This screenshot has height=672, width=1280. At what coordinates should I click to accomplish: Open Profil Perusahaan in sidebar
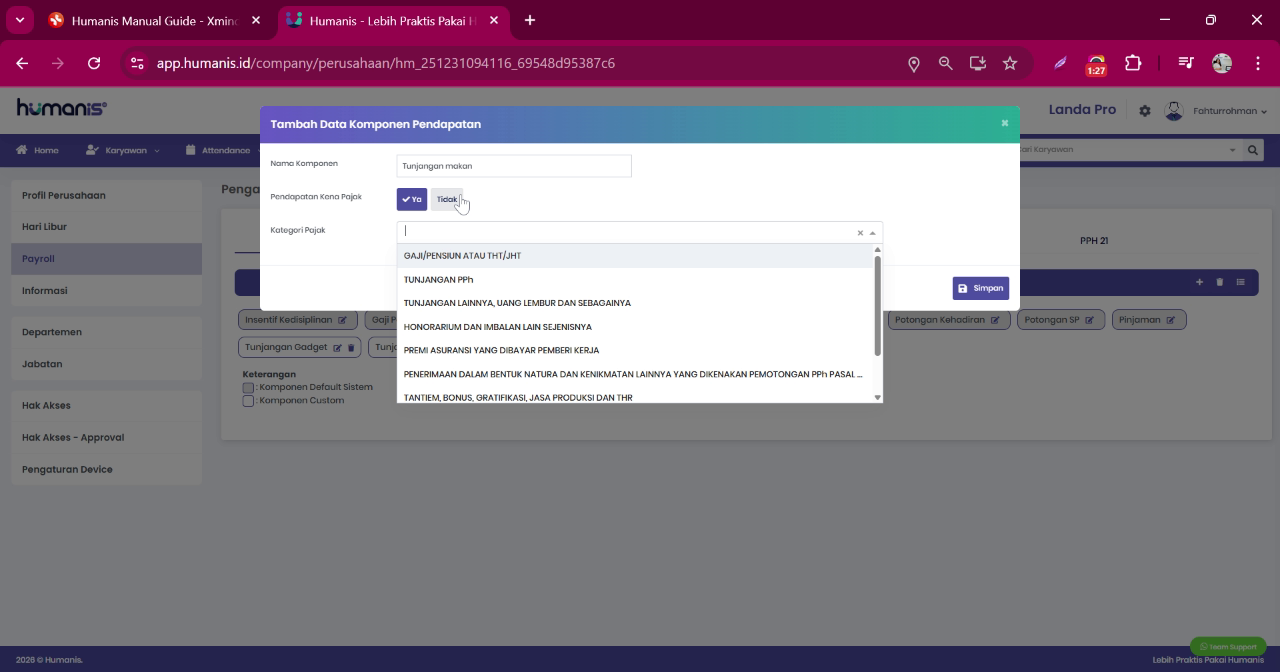pos(106,195)
